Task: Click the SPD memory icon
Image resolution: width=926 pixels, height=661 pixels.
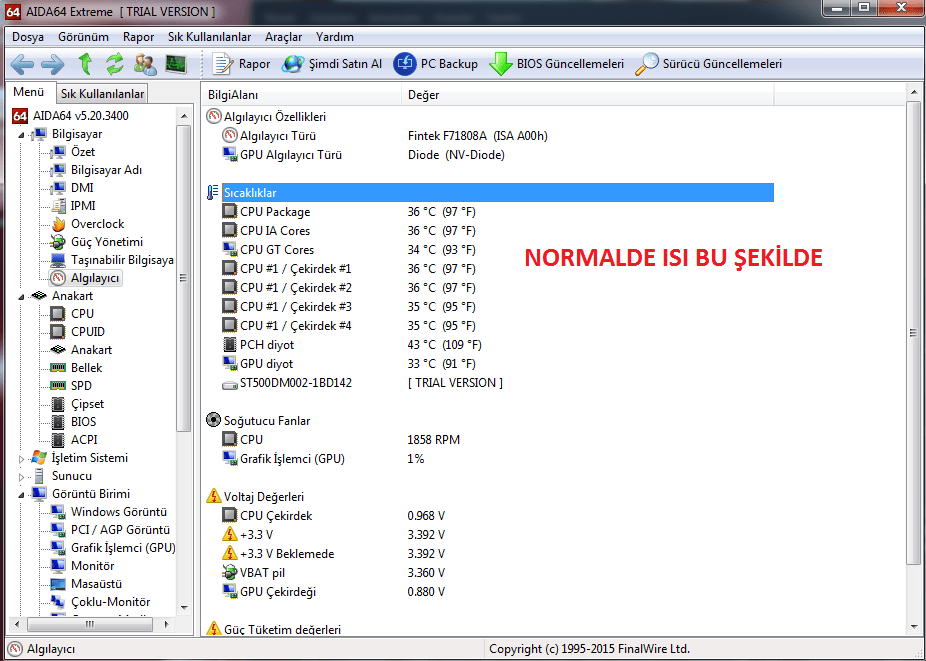Action: coord(58,386)
